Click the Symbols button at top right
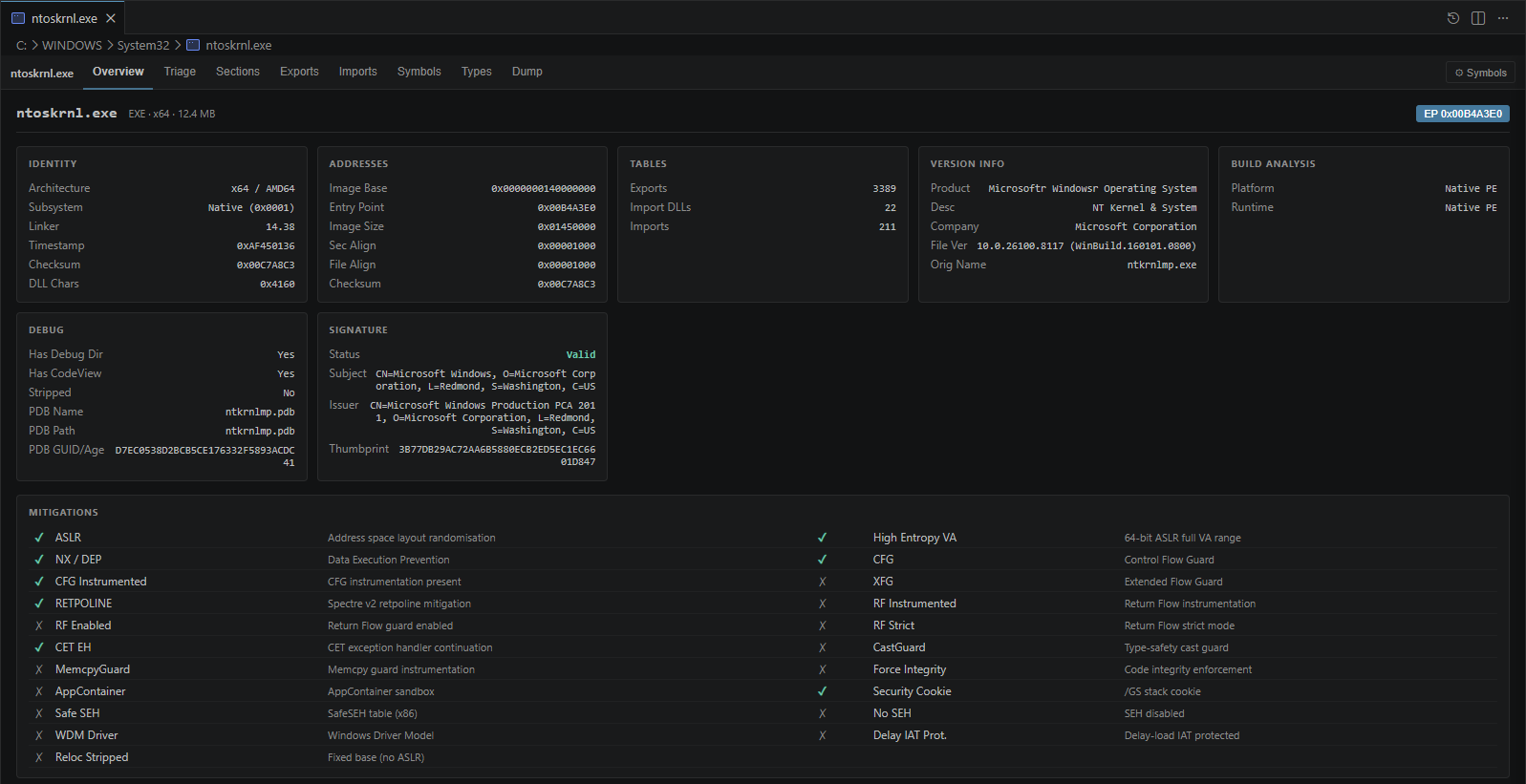Screen dimensions: 1526x784 [x=1480, y=73]
